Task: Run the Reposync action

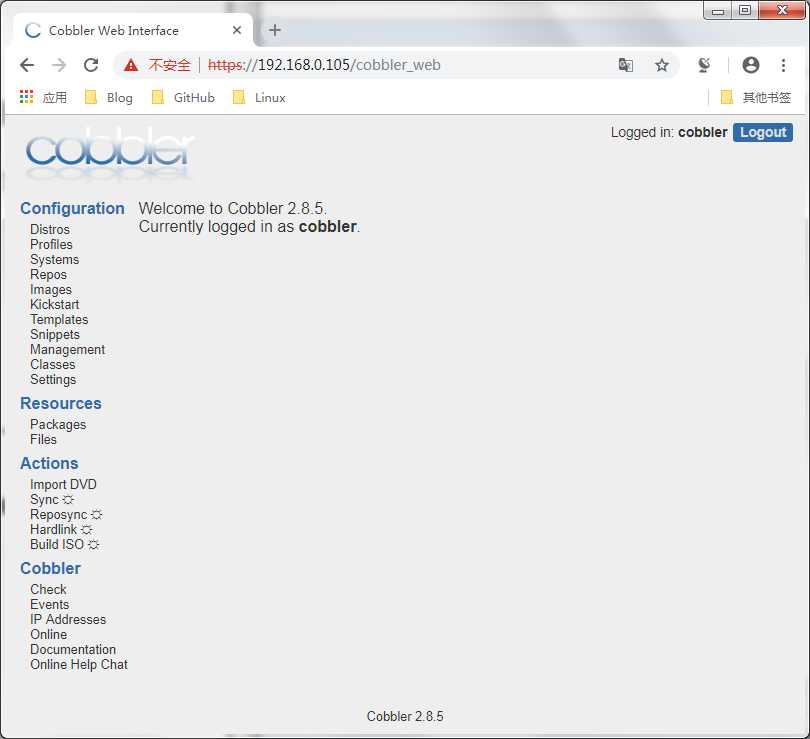Action: point(66,514)
